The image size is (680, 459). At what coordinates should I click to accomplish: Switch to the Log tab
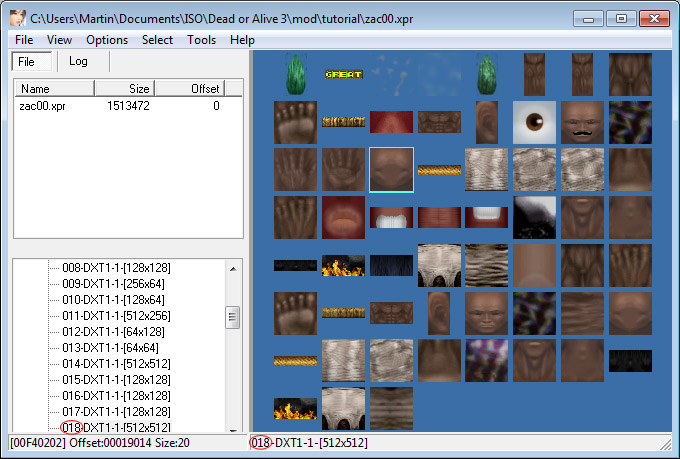pyautogui.click(x=78, y=61)
